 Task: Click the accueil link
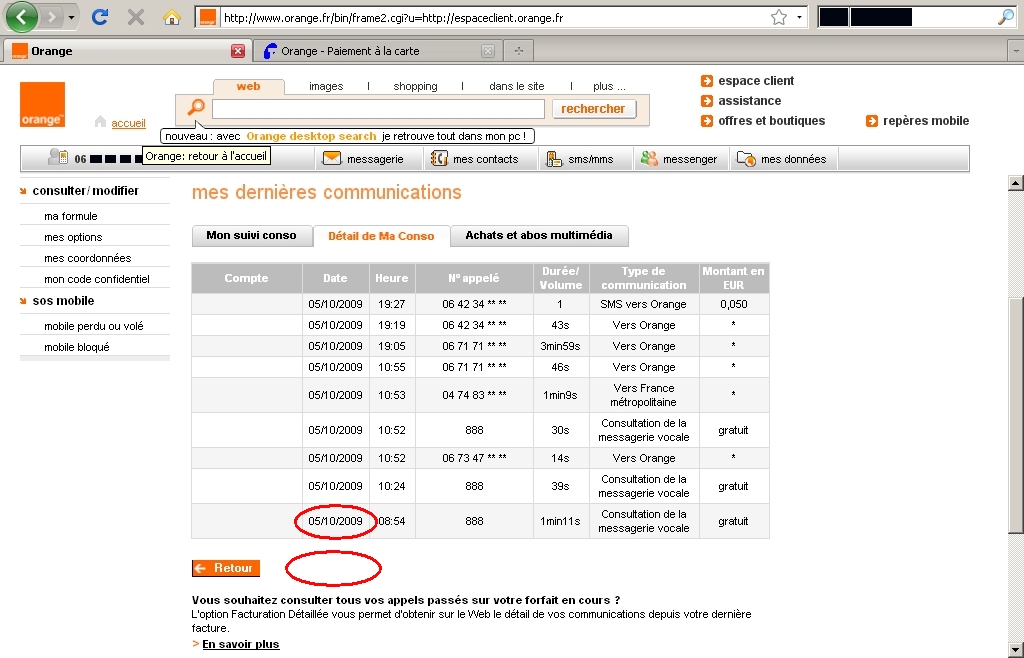[128, 123]
